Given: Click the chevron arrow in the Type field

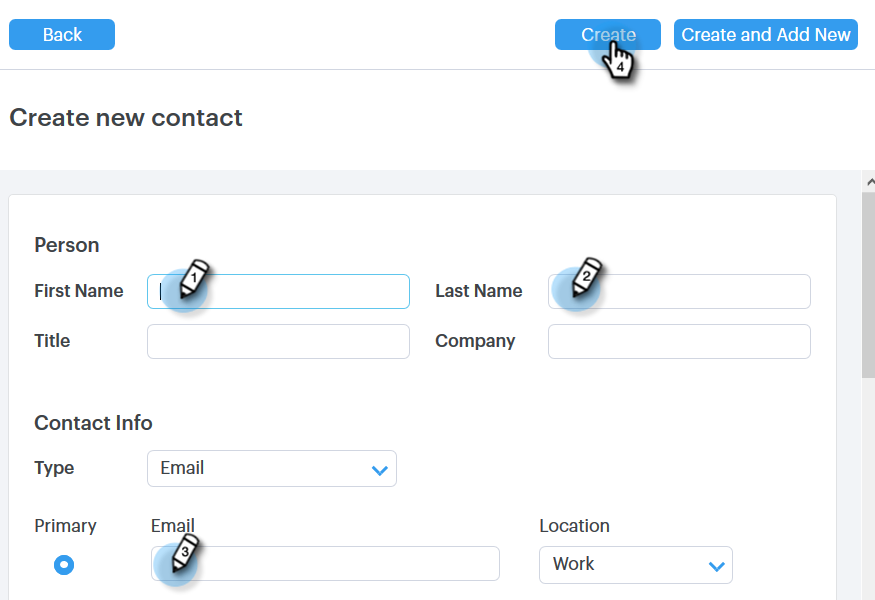Looking at the screenshot, I should click(379, 469).
